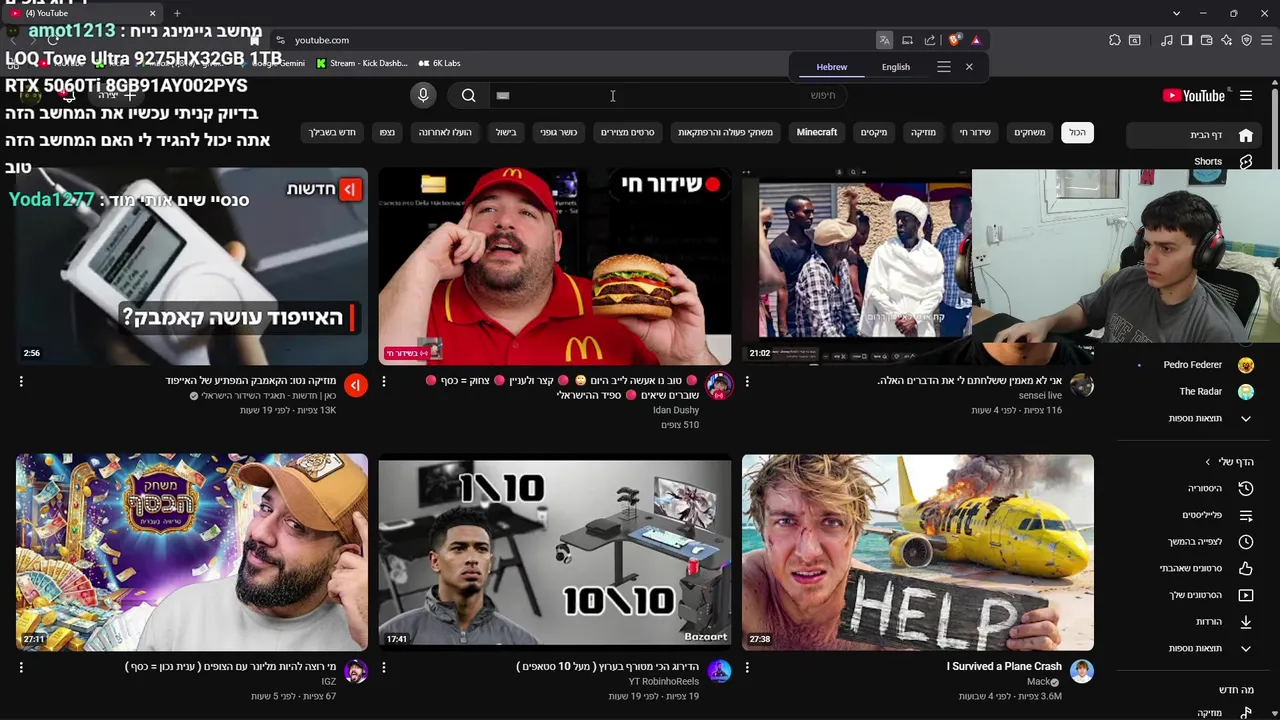The width and height of the screenshot is (1280, 720).
Task: Click the share page icon in address bar
Action: pyautogui.click(x=930, y=40)
